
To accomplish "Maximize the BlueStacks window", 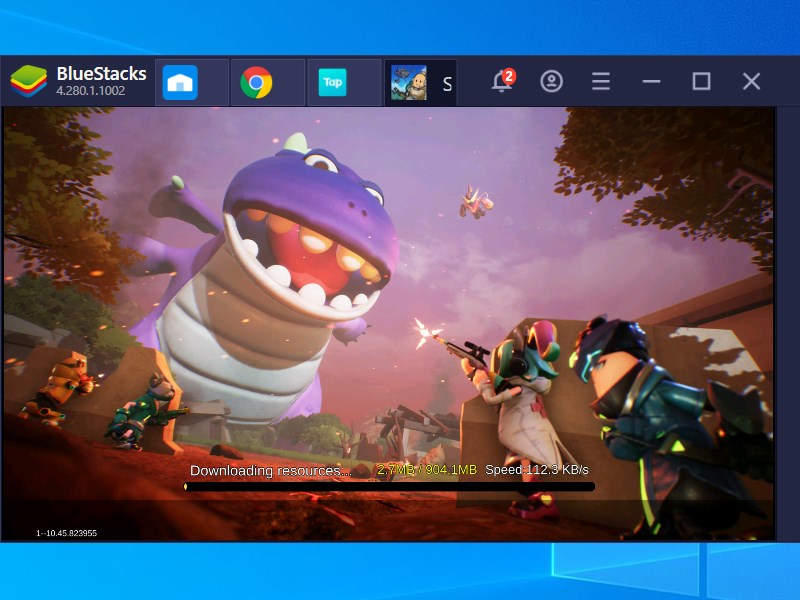I will pos(701,81).
